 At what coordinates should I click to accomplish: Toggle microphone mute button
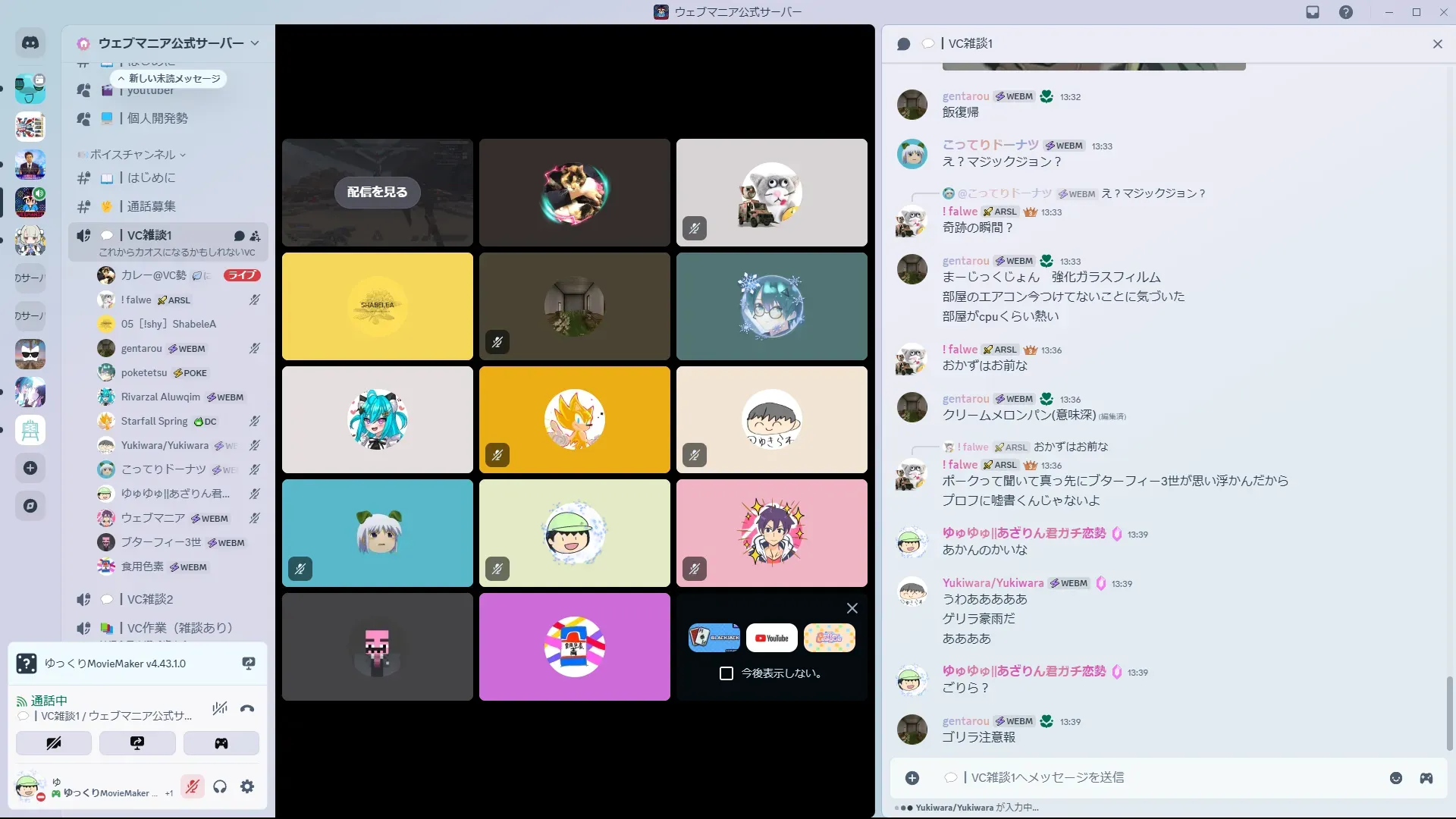coord(193,787)
